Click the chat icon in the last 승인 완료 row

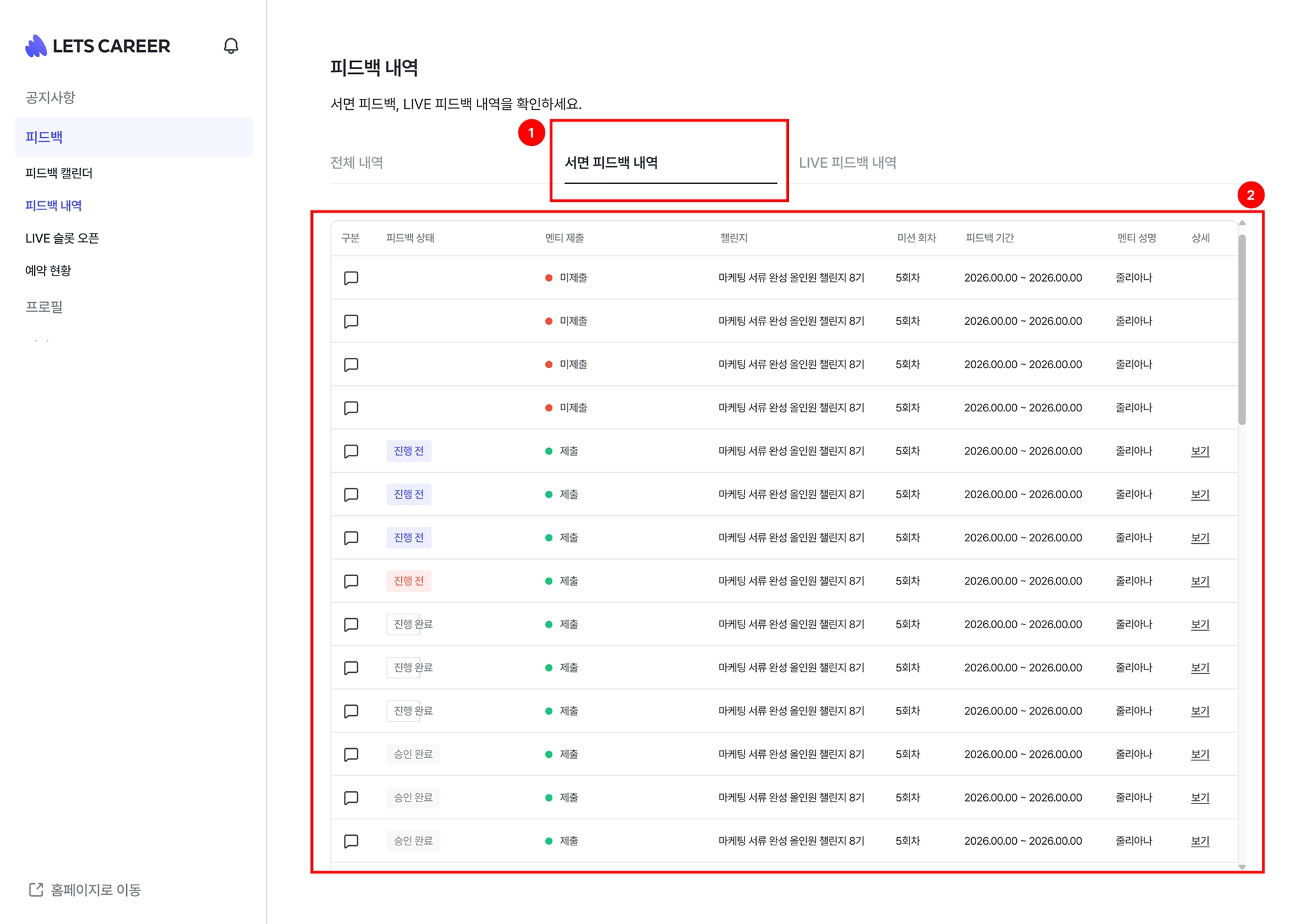[351, 841]
